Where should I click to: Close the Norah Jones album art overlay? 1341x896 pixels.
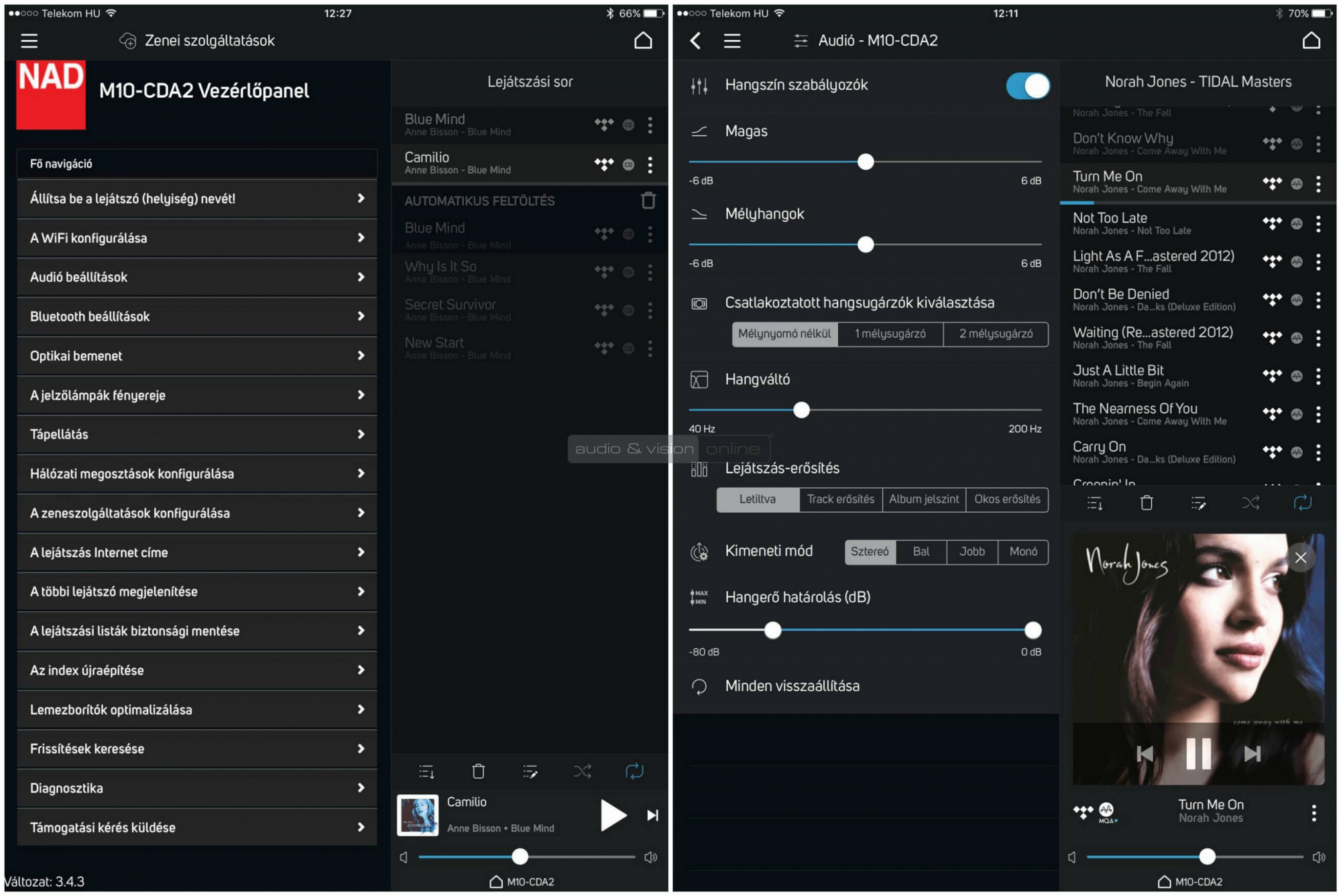(1300, 557)
